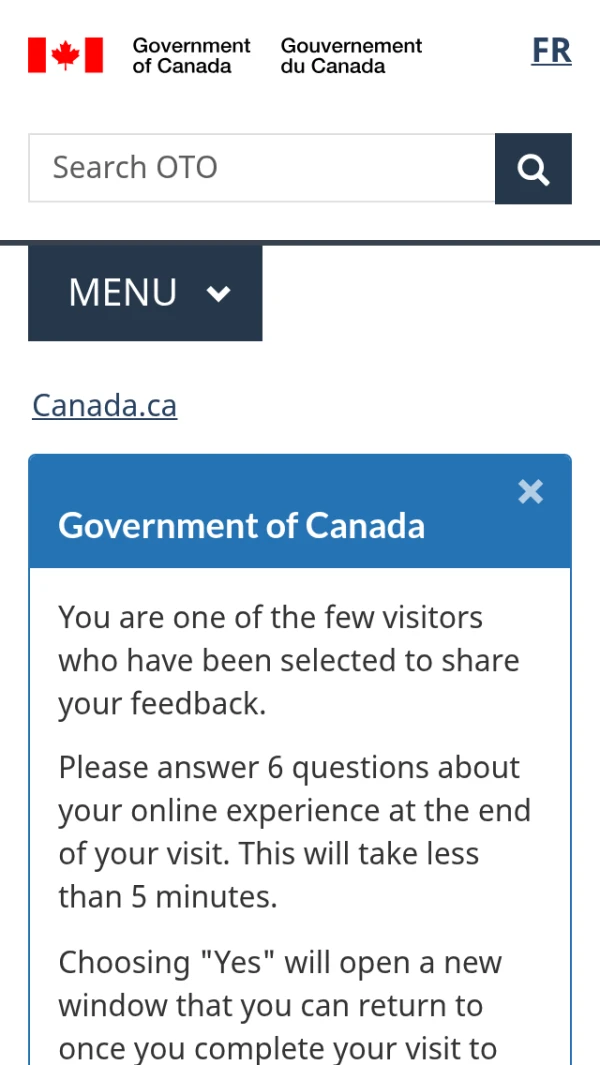Open the Canada.ca breadcrumb link
600x1065 pixels.
(105, 405)
